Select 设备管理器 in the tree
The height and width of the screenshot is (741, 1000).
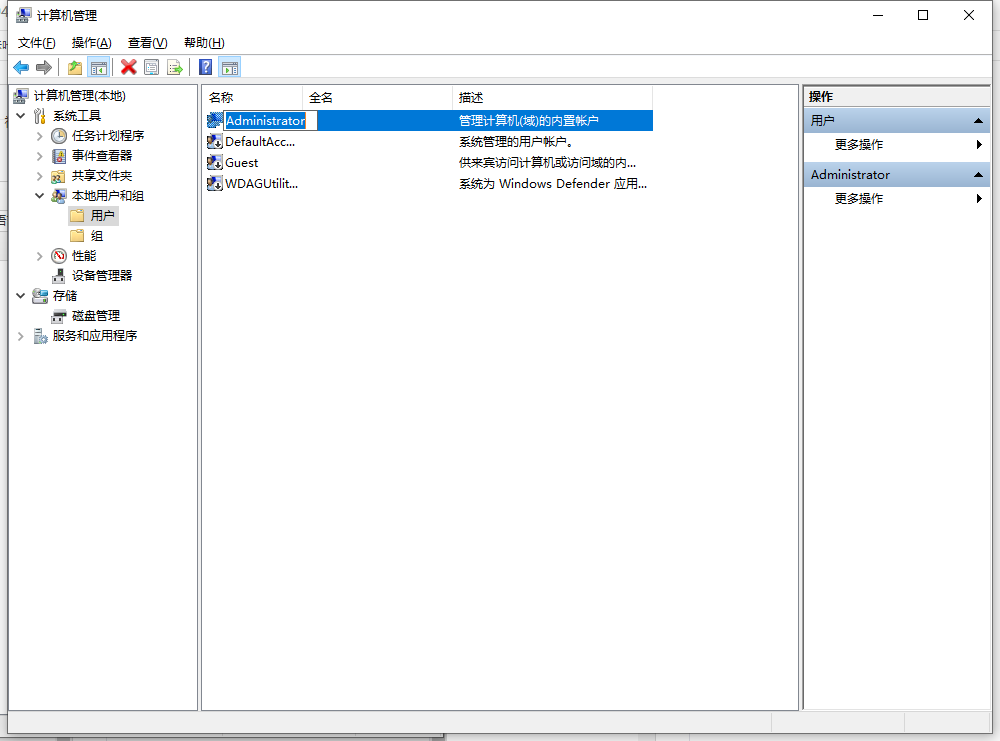(101, 276)
